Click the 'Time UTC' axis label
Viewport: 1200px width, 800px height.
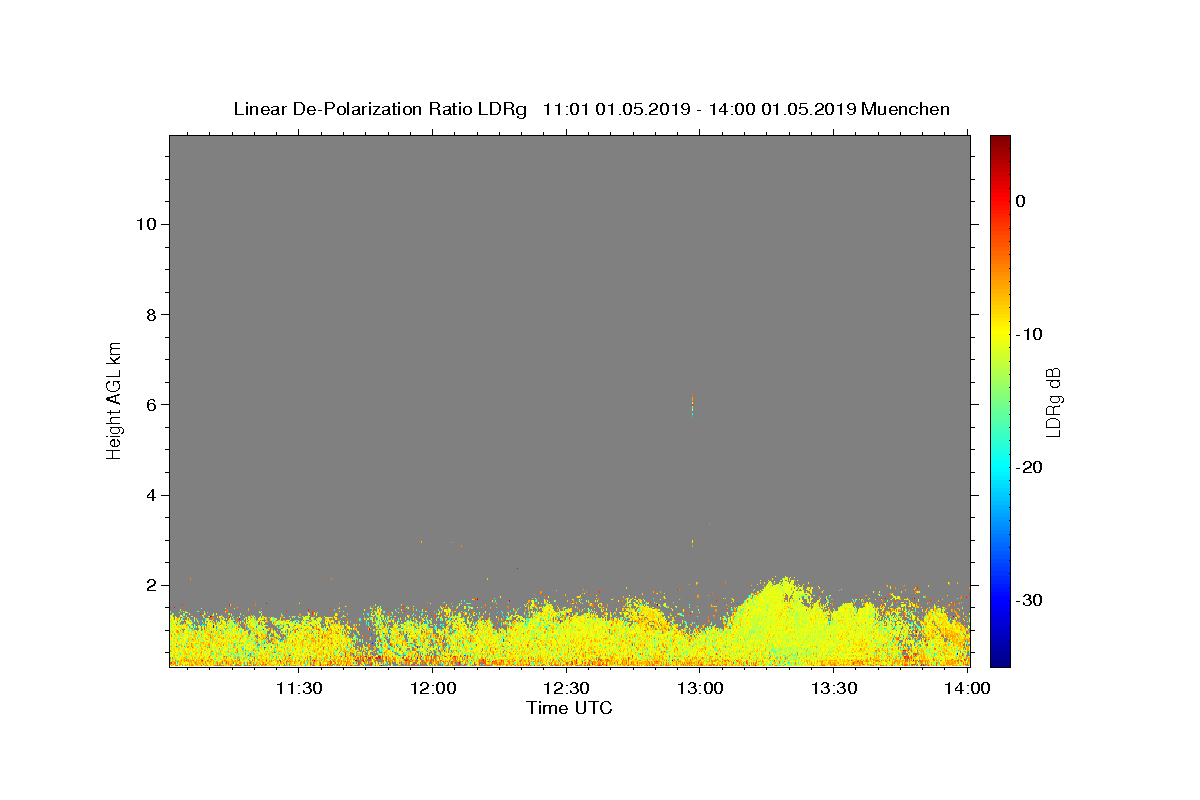click(x=569, y=708)
